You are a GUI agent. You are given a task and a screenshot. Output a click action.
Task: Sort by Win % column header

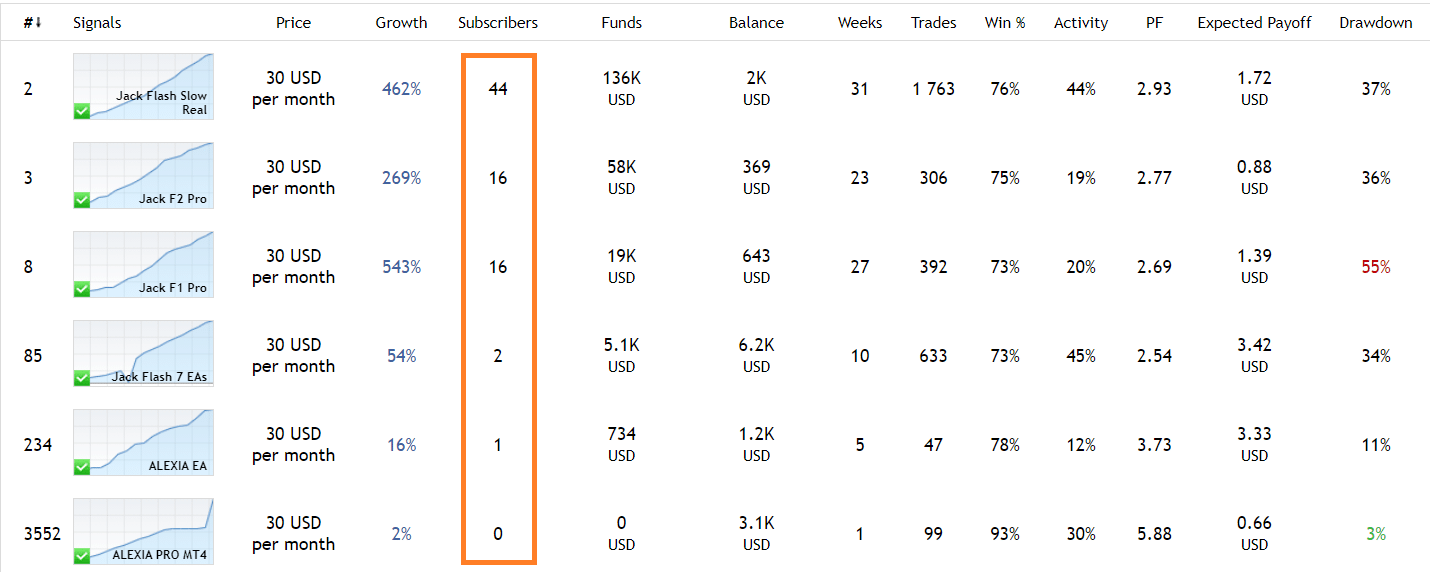(x=1005, y=22)
